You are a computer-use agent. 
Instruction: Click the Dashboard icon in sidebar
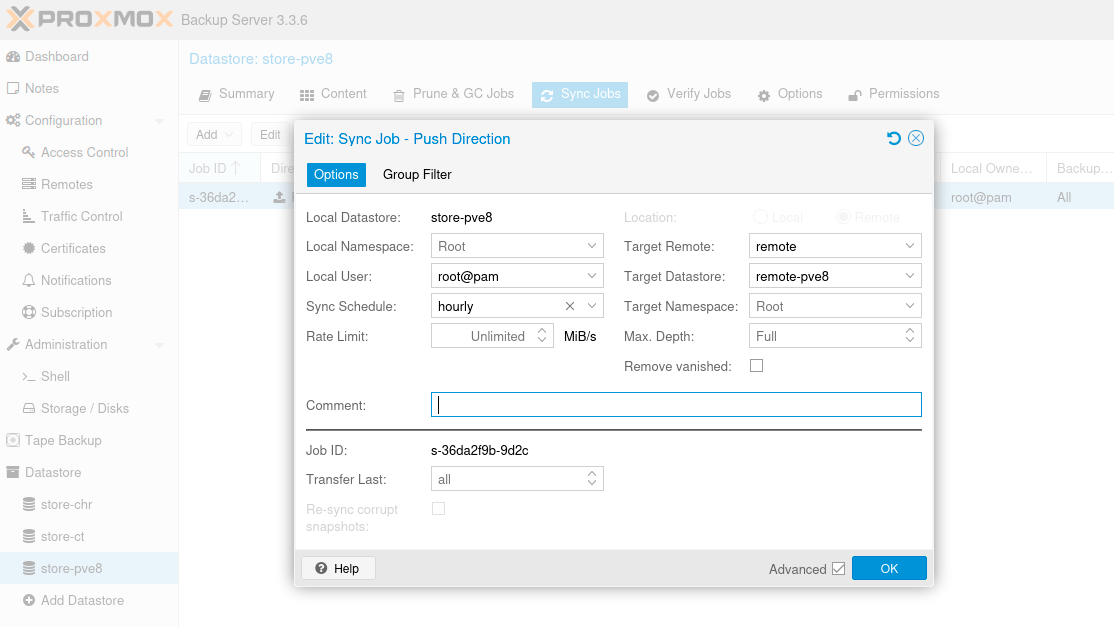(x=13, y=57)
